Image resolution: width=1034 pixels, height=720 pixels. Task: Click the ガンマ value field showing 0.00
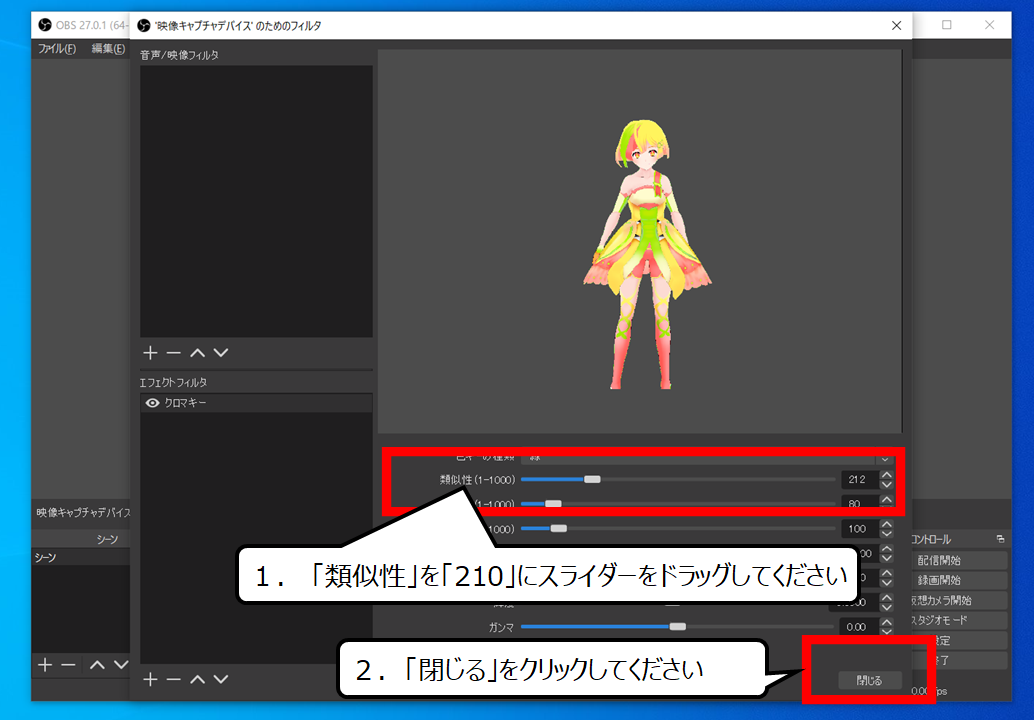click(x=859, y=626)
